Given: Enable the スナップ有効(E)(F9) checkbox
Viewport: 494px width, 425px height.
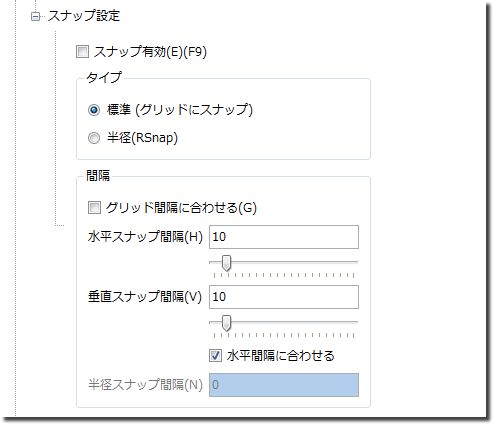Looking at the screenshot, I should pos(82,52).
